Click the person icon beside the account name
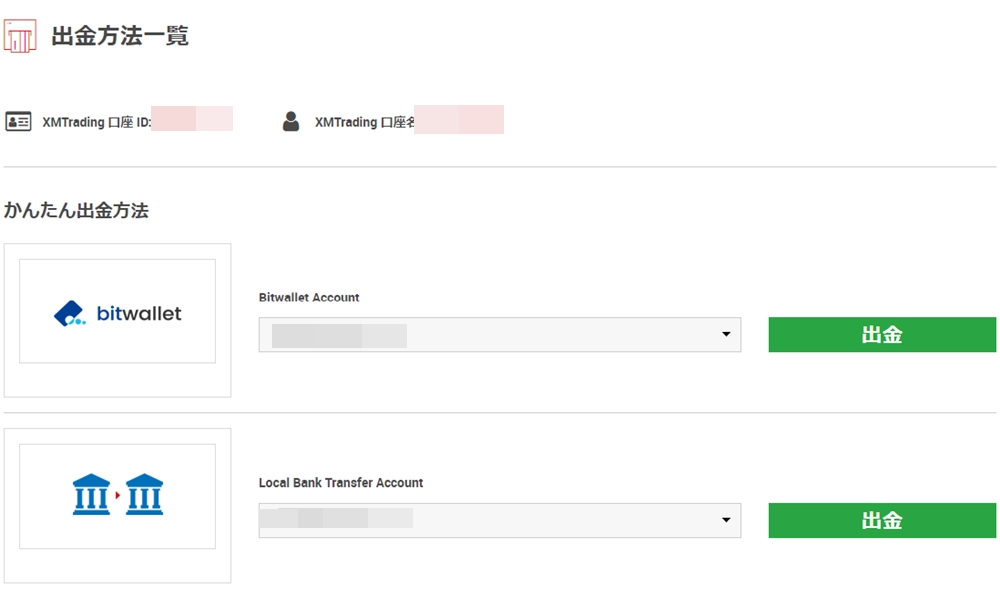The height and width of the screenshot is (600, 1000). click(291, 122)
